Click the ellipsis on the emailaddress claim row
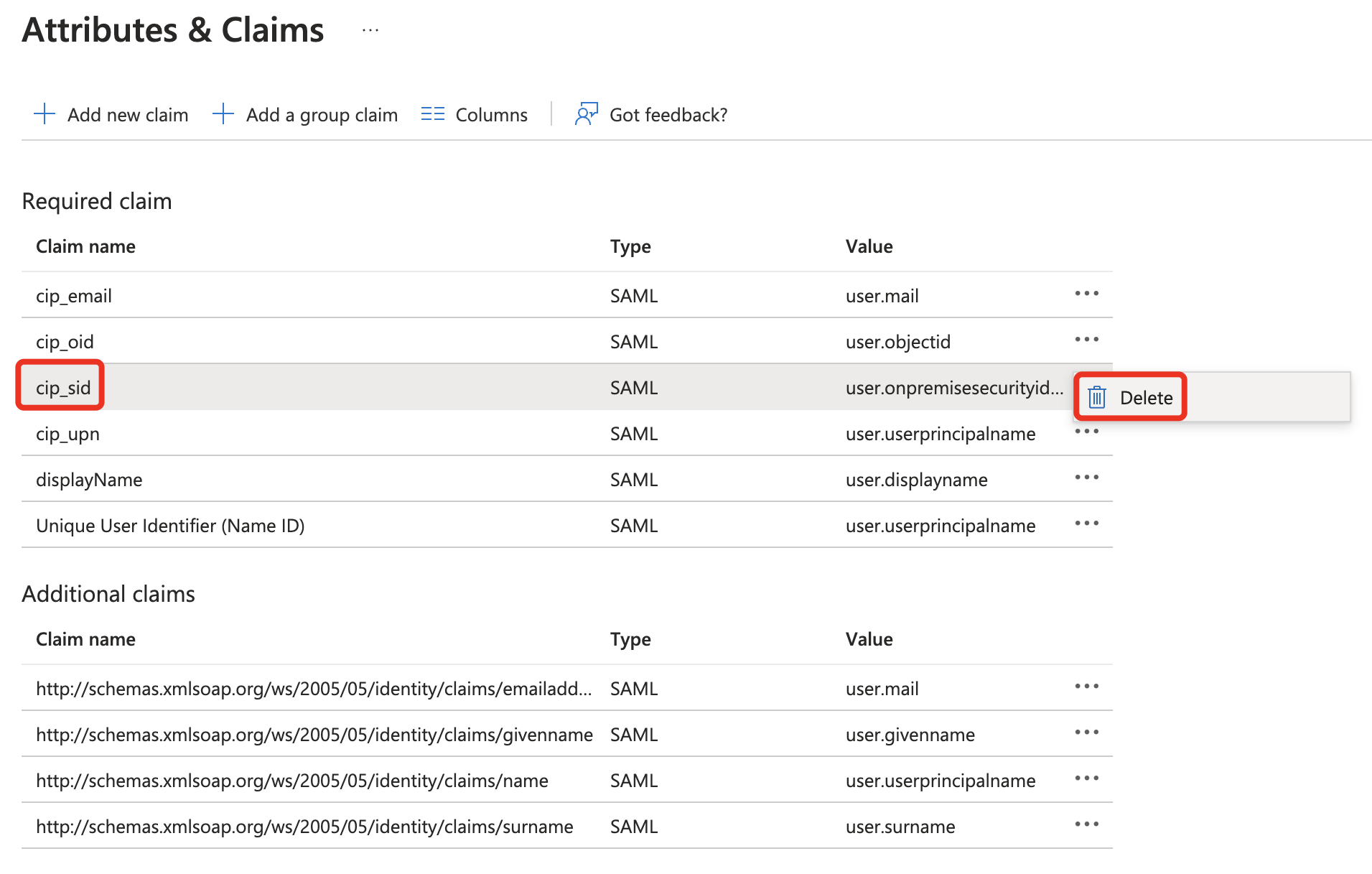The width and height of the screenshot is (1372, 874). pos(1086,686)
